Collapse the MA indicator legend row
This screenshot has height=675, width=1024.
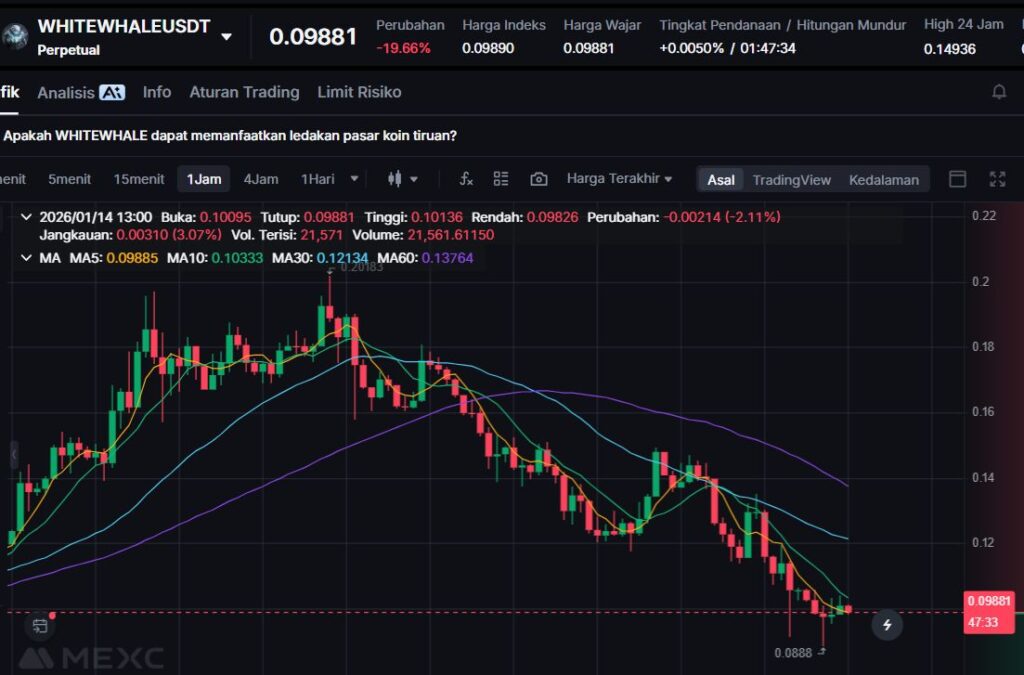click(26, 258)
